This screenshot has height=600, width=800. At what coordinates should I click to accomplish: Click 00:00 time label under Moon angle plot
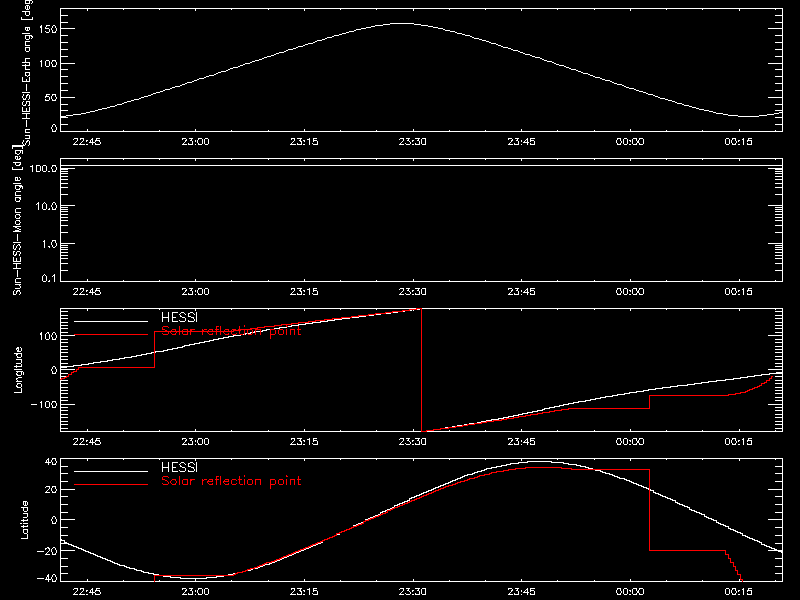[630, 292]
